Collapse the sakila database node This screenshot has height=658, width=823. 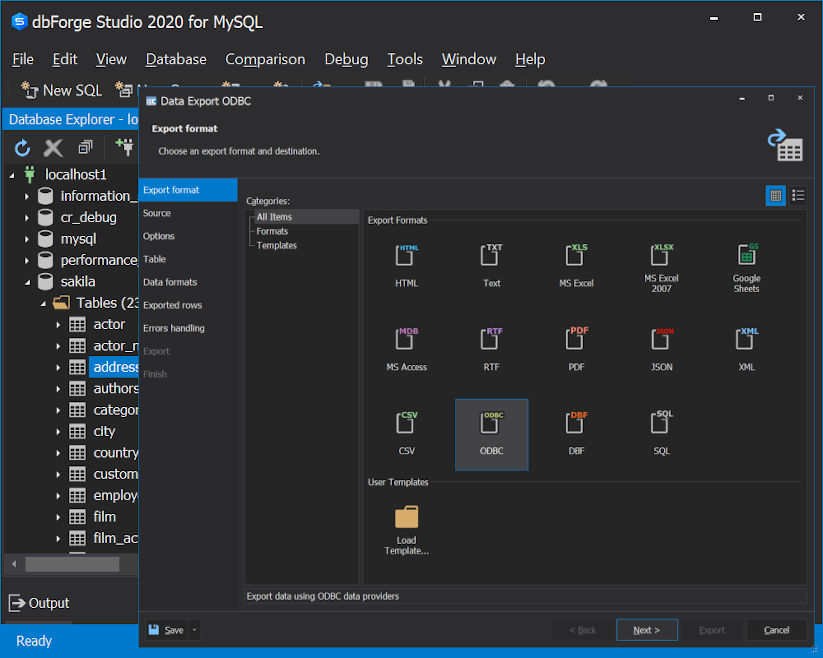[x=27, y=282]
